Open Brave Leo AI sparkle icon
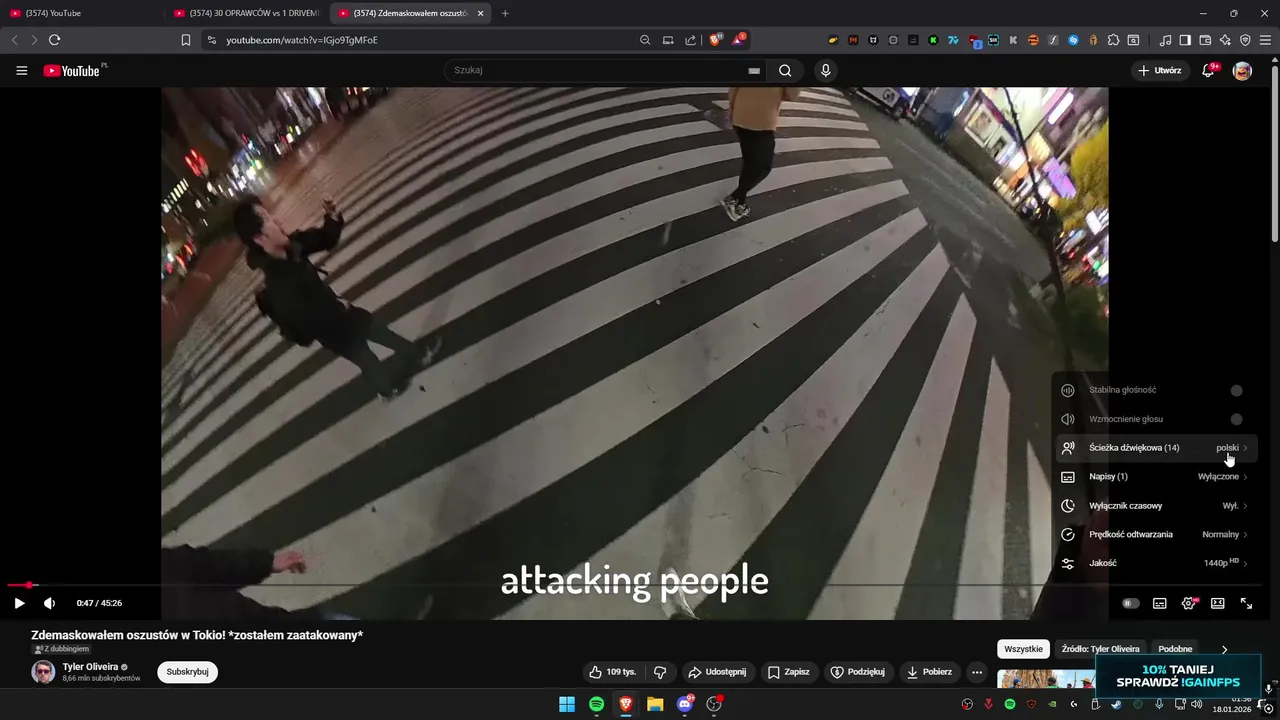 coord(1225,40)
